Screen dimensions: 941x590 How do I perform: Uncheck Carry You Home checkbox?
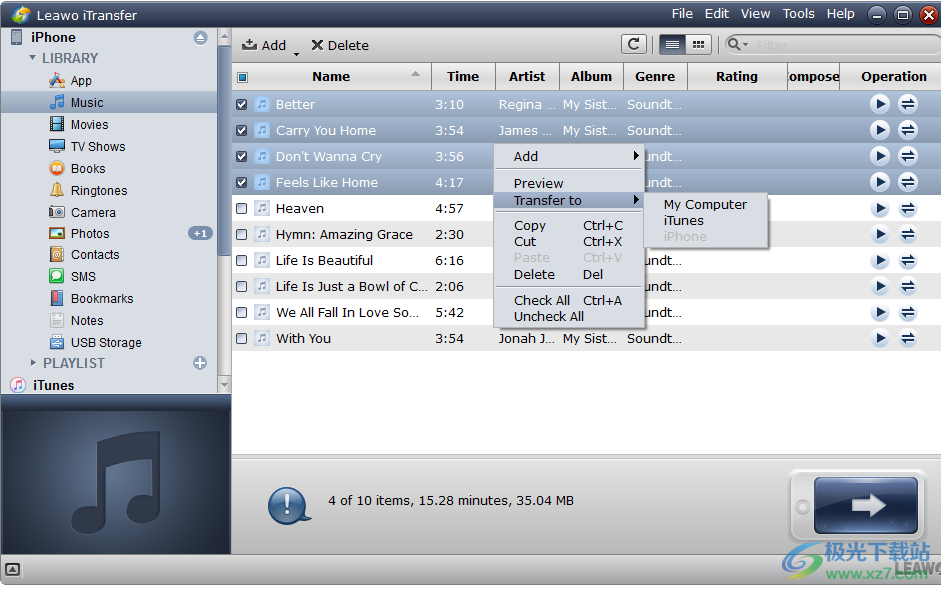pos(241,130)
